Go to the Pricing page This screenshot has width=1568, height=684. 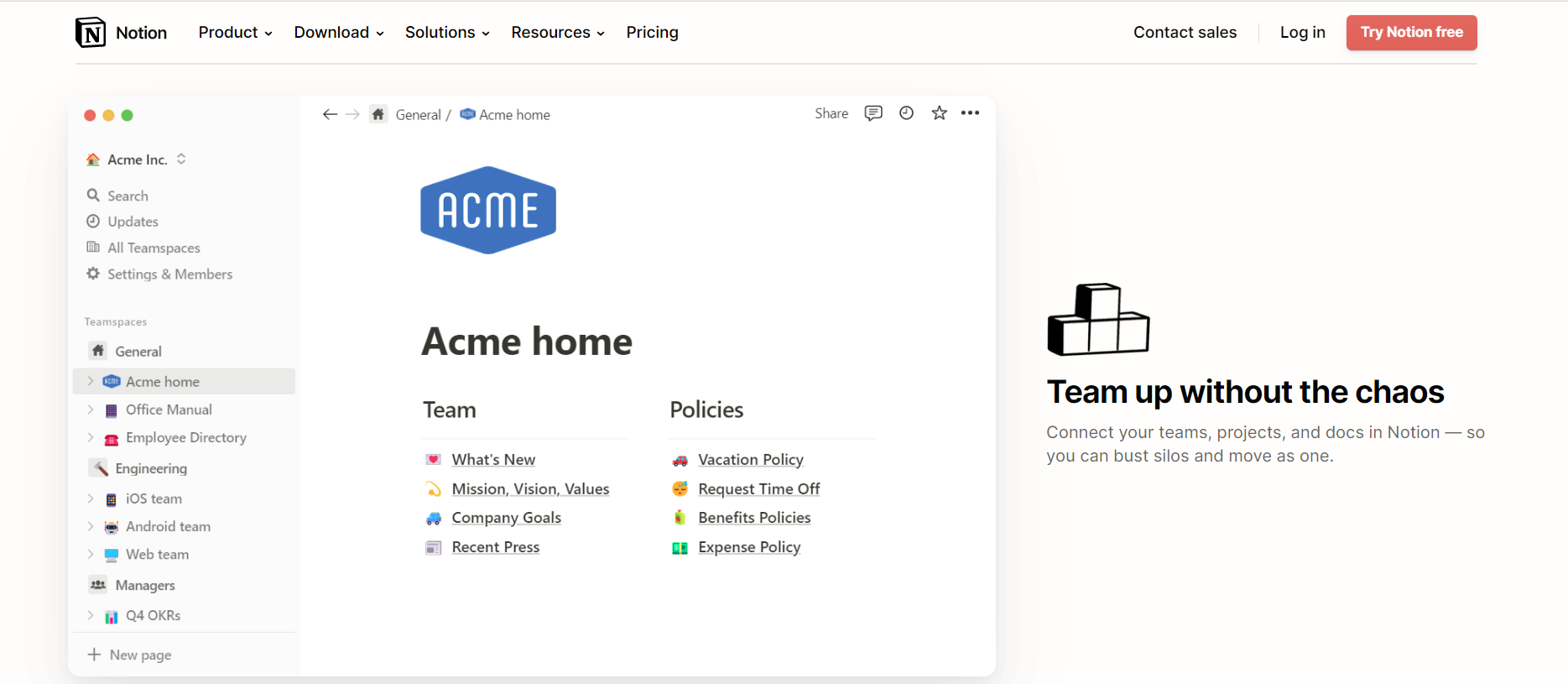652,32
